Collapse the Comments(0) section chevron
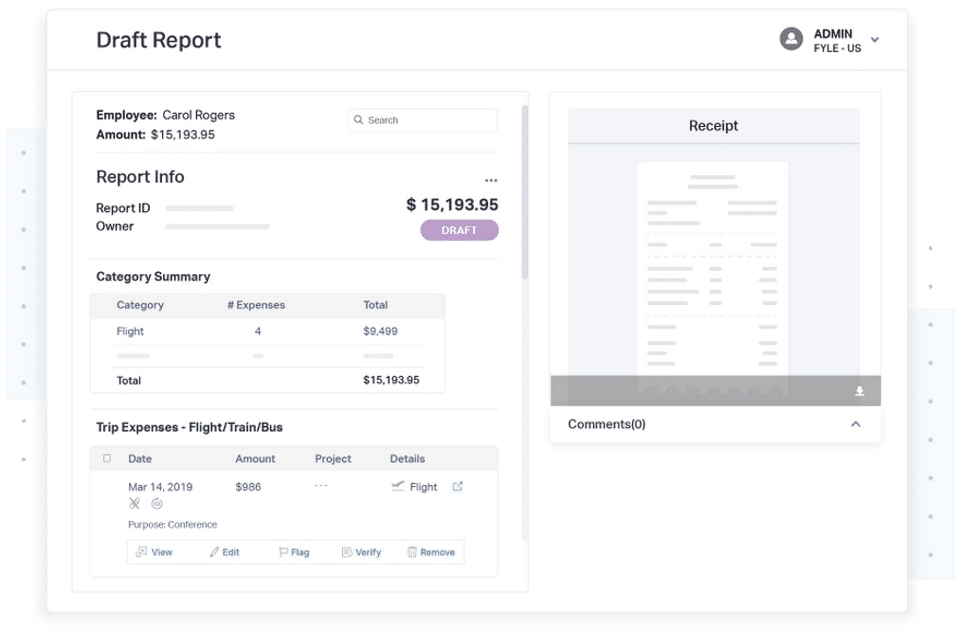This screenshot has height=633, width=960. click(x=855, y=424)
